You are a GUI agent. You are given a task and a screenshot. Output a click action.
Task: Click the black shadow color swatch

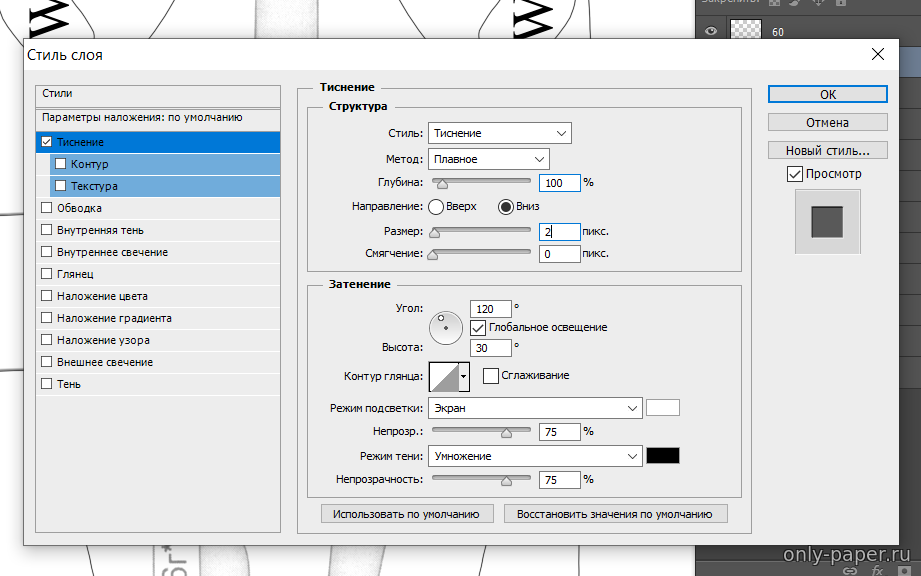point(663,456)
